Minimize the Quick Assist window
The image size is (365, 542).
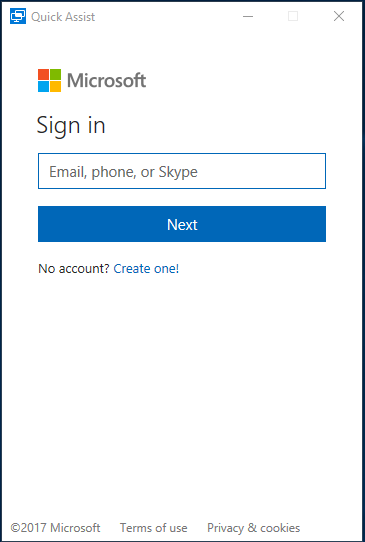pyautogui.click(x=248, y=16)
